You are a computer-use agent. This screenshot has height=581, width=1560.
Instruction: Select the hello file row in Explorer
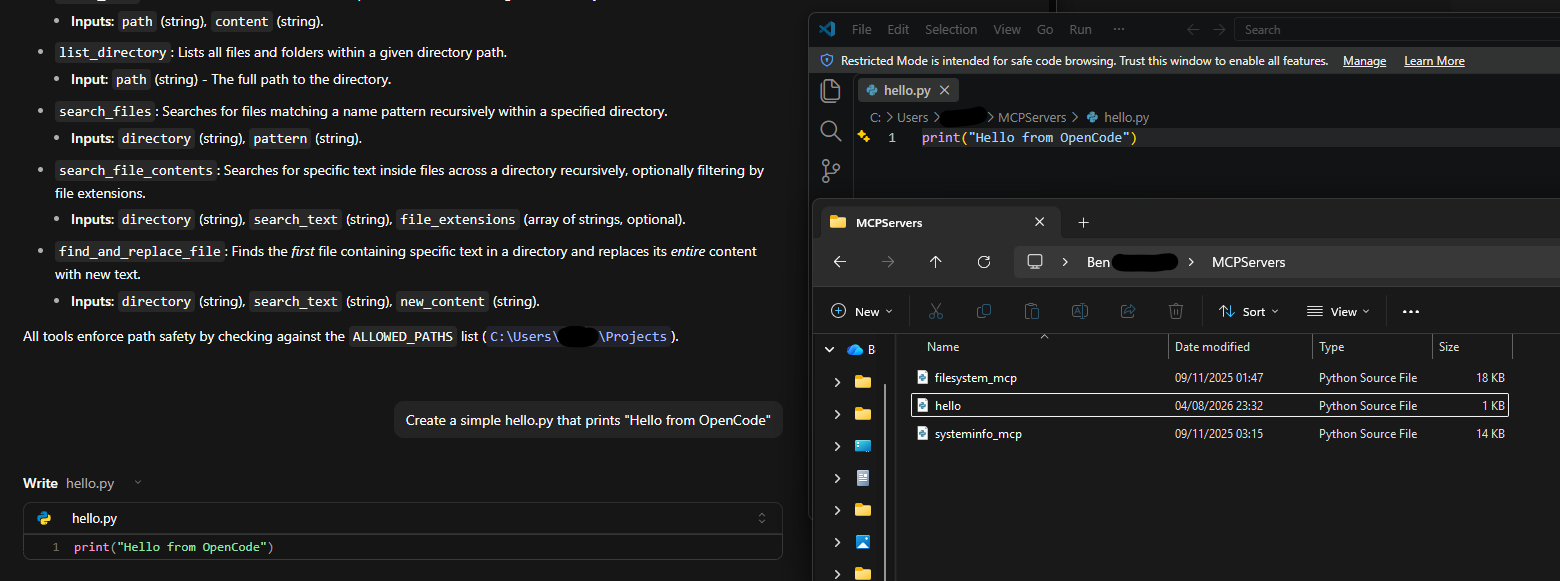[x=1209, y=406]
